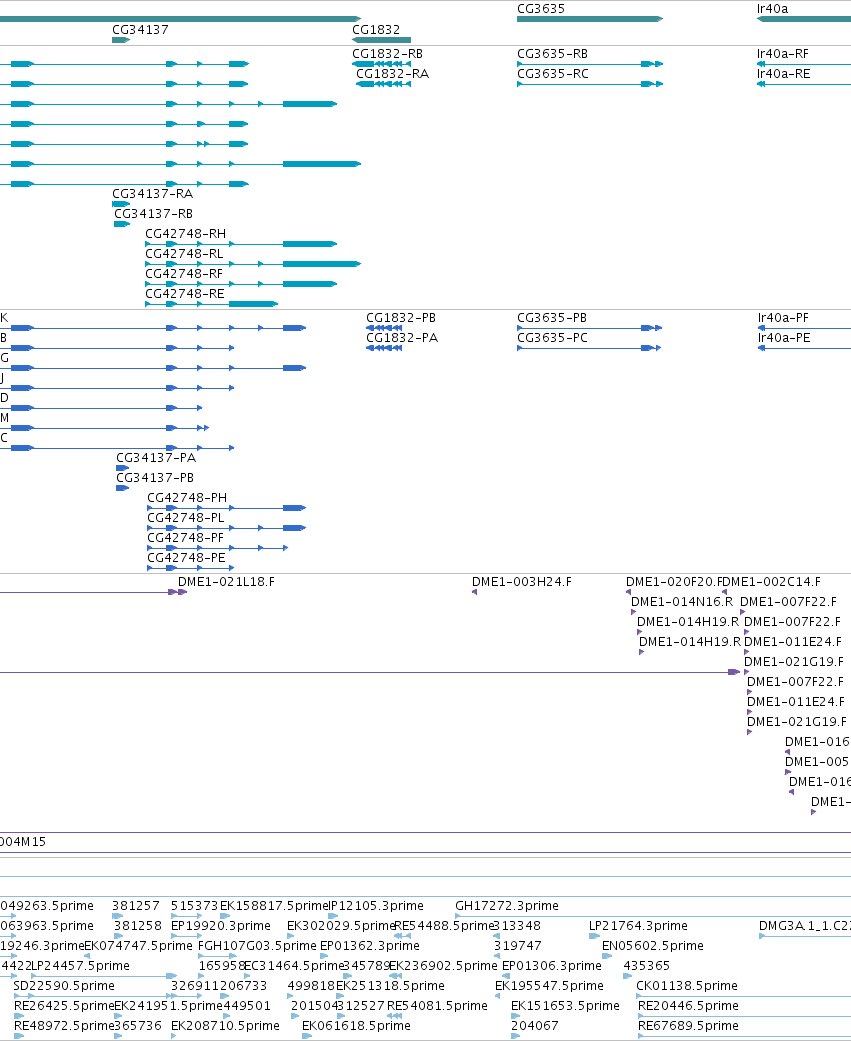Open transcript CG3635-RC
The image size is (851, 1041).
tap(553, 74)
